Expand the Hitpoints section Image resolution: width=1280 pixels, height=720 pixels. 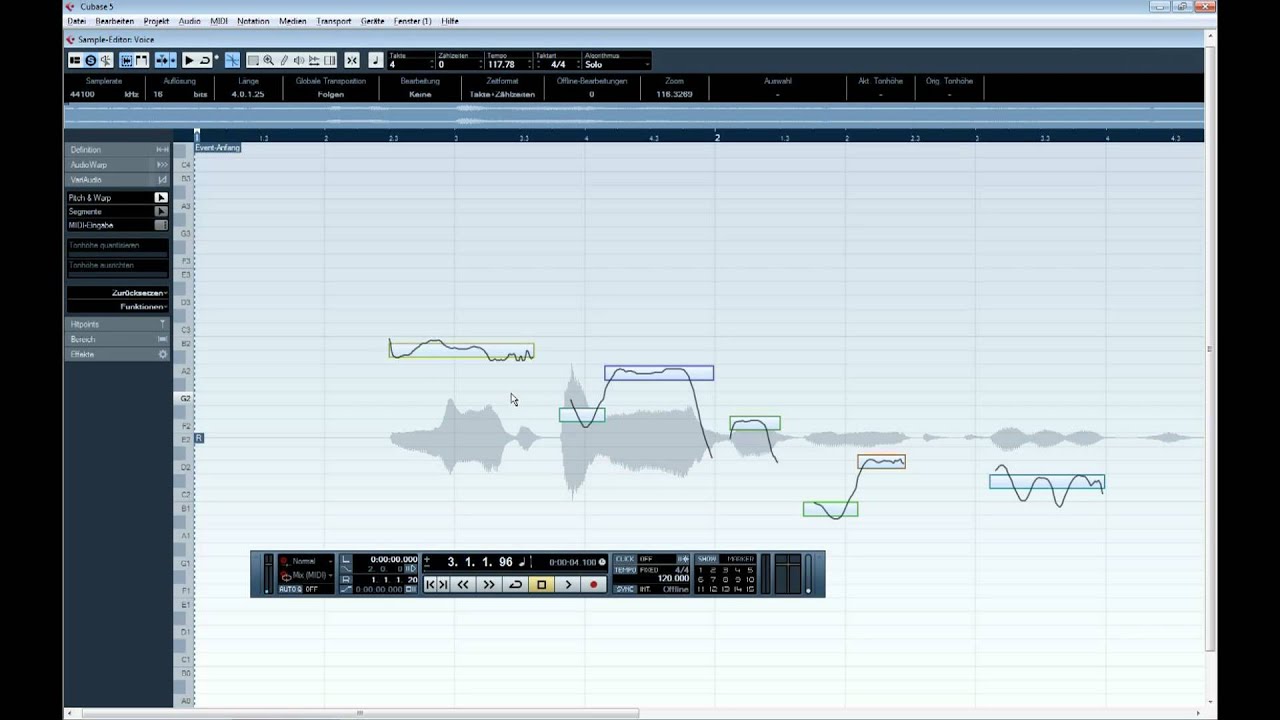coord(117,325)
